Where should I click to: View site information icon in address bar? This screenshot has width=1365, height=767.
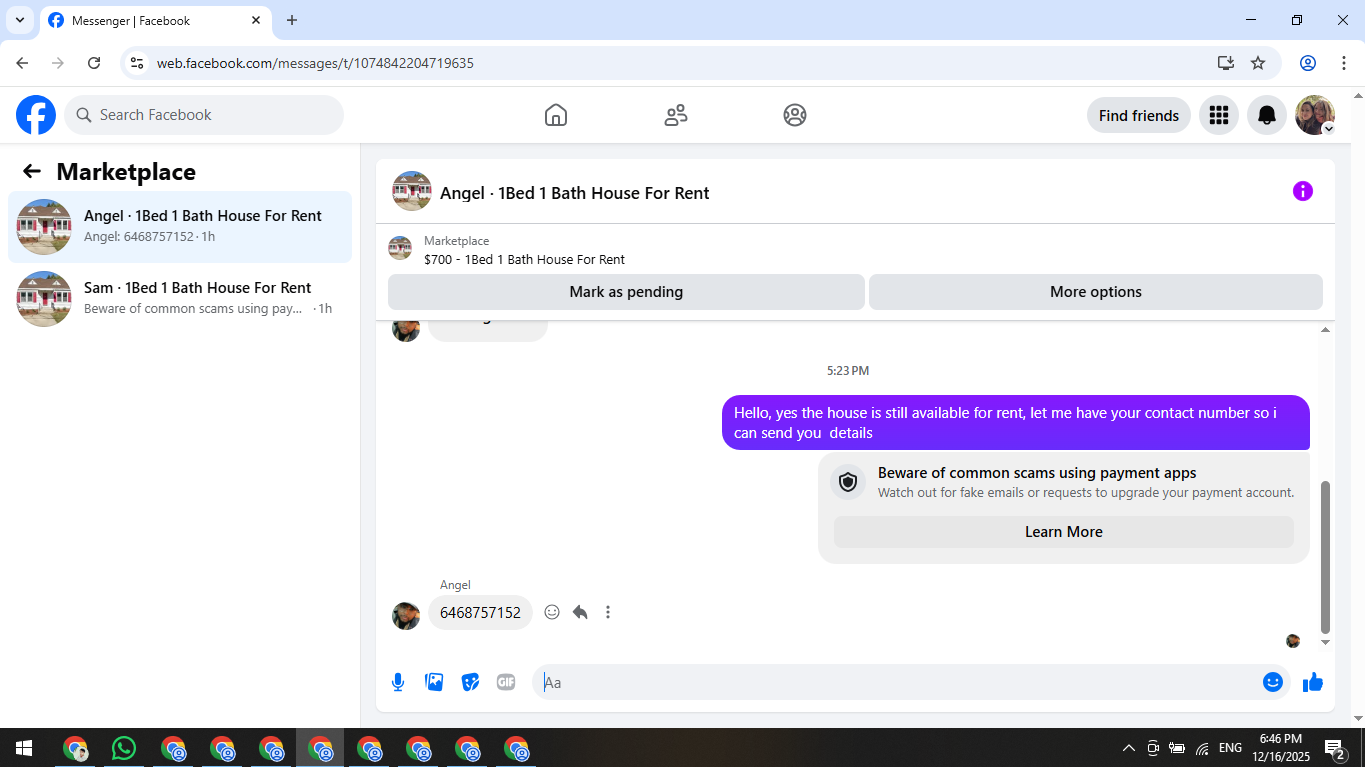pyautogui.click(x=137, y=63)
